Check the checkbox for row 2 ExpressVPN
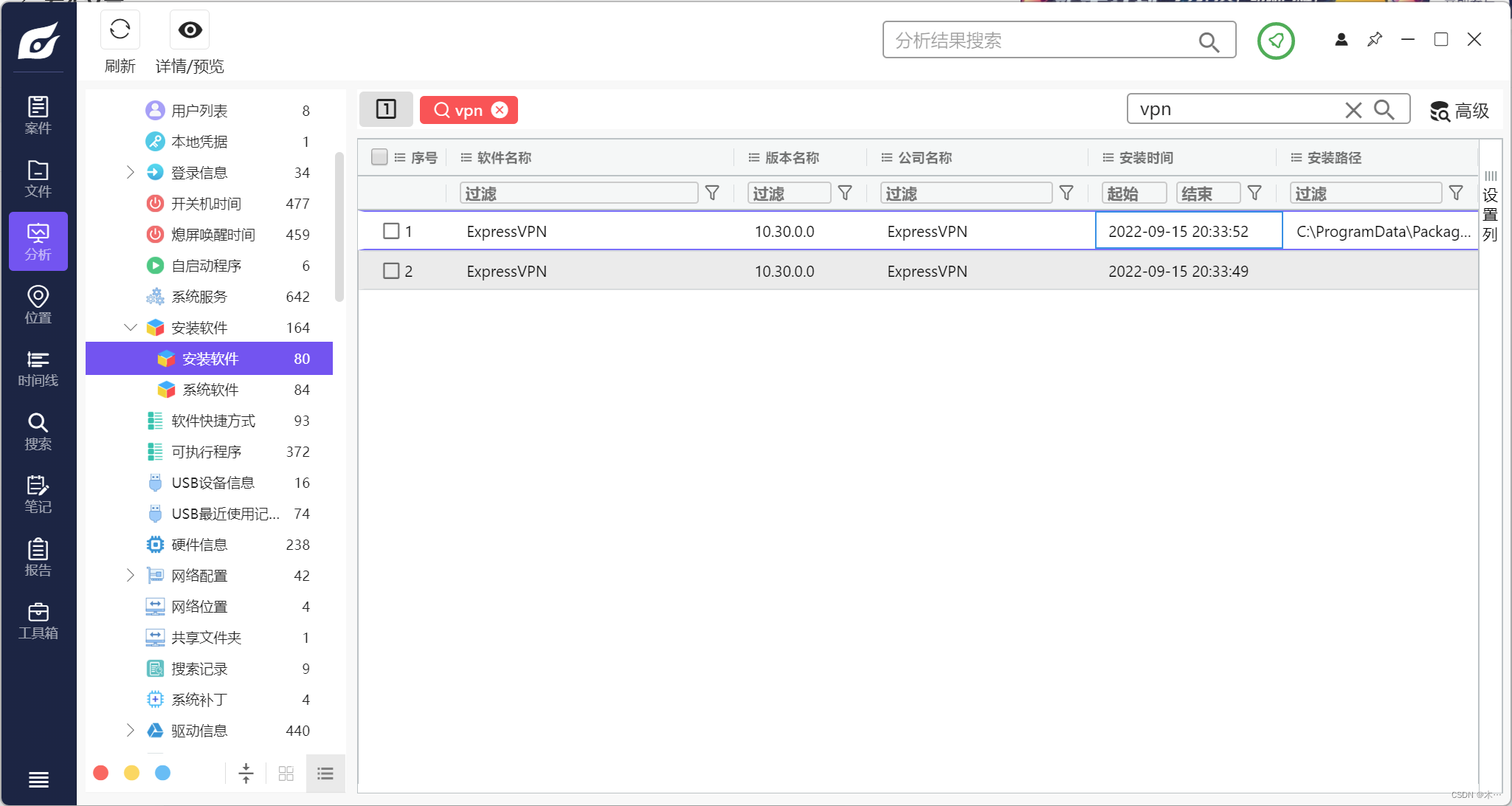The width and height of the screenshot is (1512, 806). (x=391, y=271)
